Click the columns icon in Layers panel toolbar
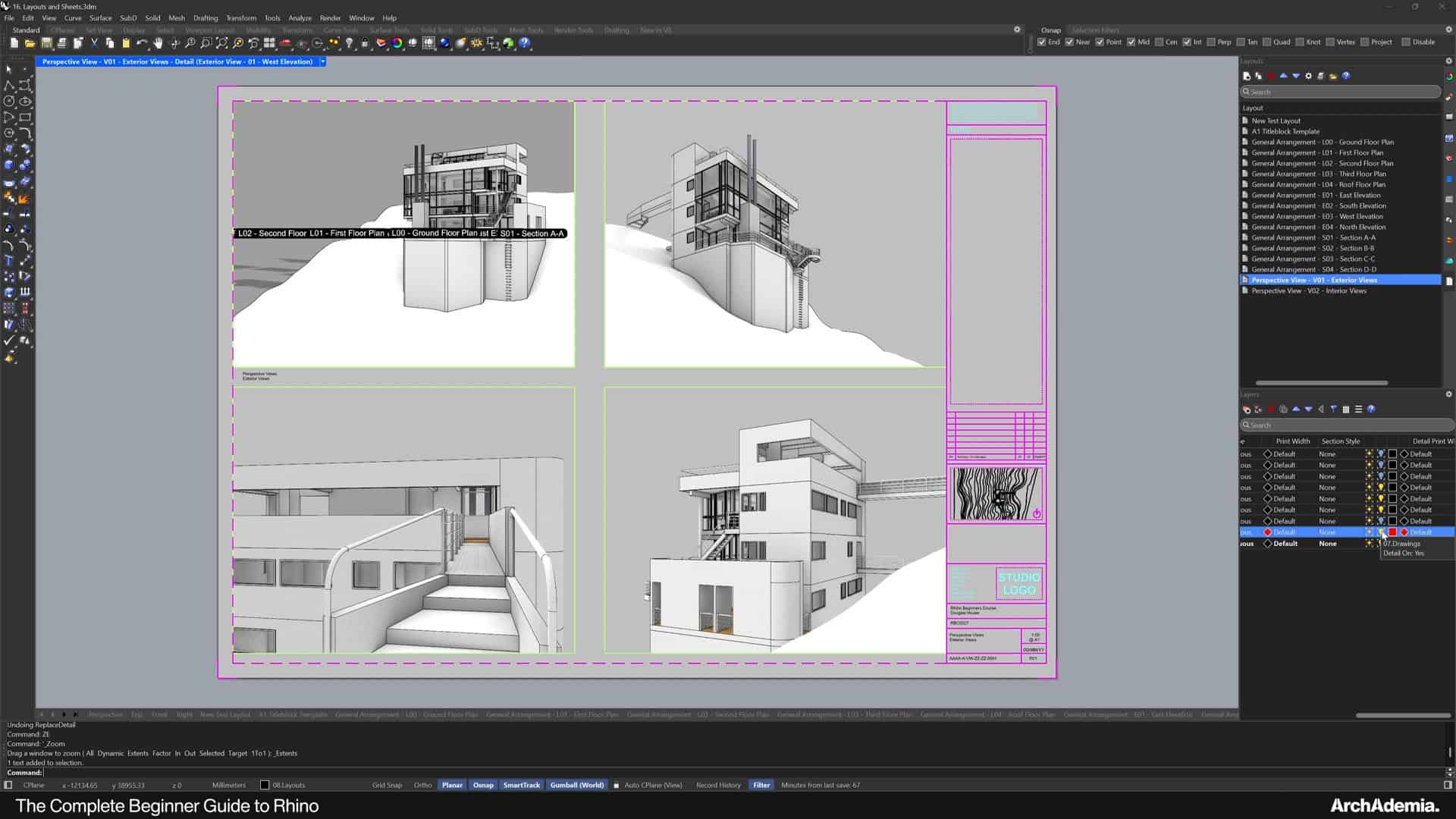Image resolution: width=1456 pixels, height=819 pixels. pyautogui.click(x=1346, y=409)
